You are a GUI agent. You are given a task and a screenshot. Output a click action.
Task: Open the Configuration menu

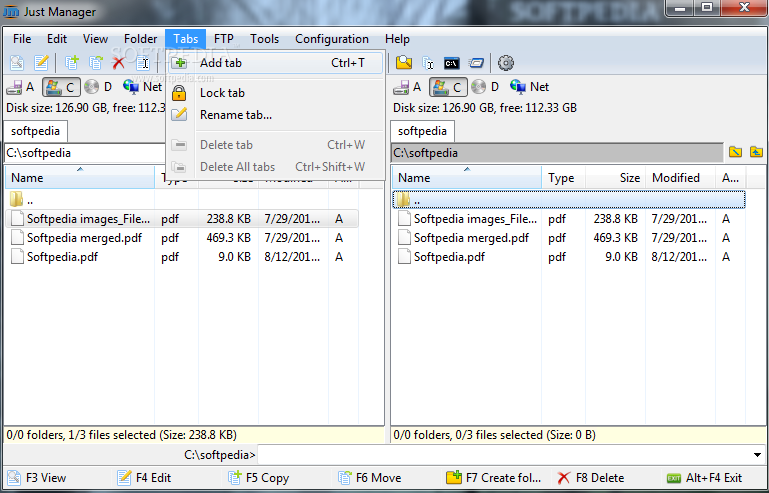pyautogui.click(x=332, y=39)
